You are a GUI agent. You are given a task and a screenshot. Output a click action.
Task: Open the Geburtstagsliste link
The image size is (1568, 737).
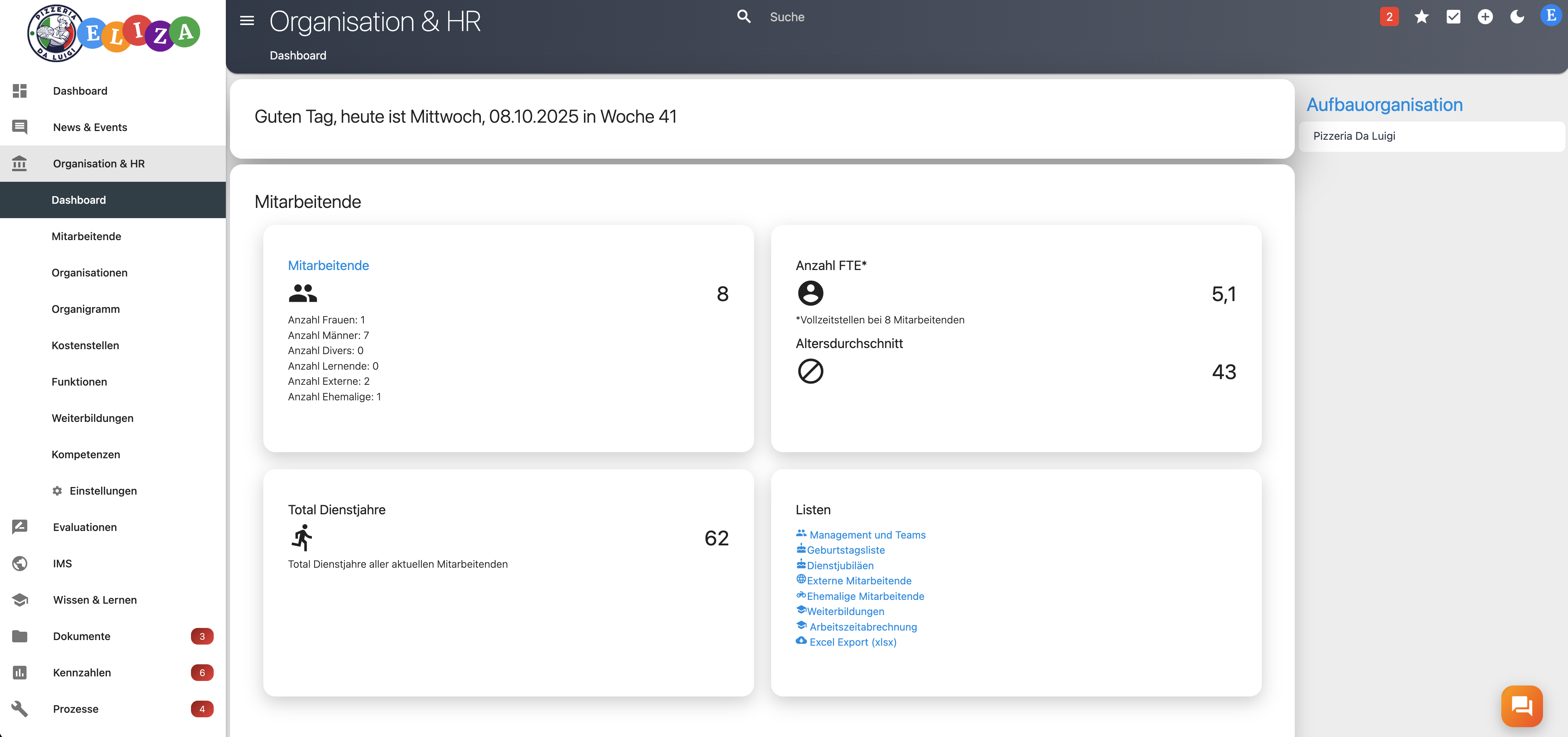click(x=845, y=550)
